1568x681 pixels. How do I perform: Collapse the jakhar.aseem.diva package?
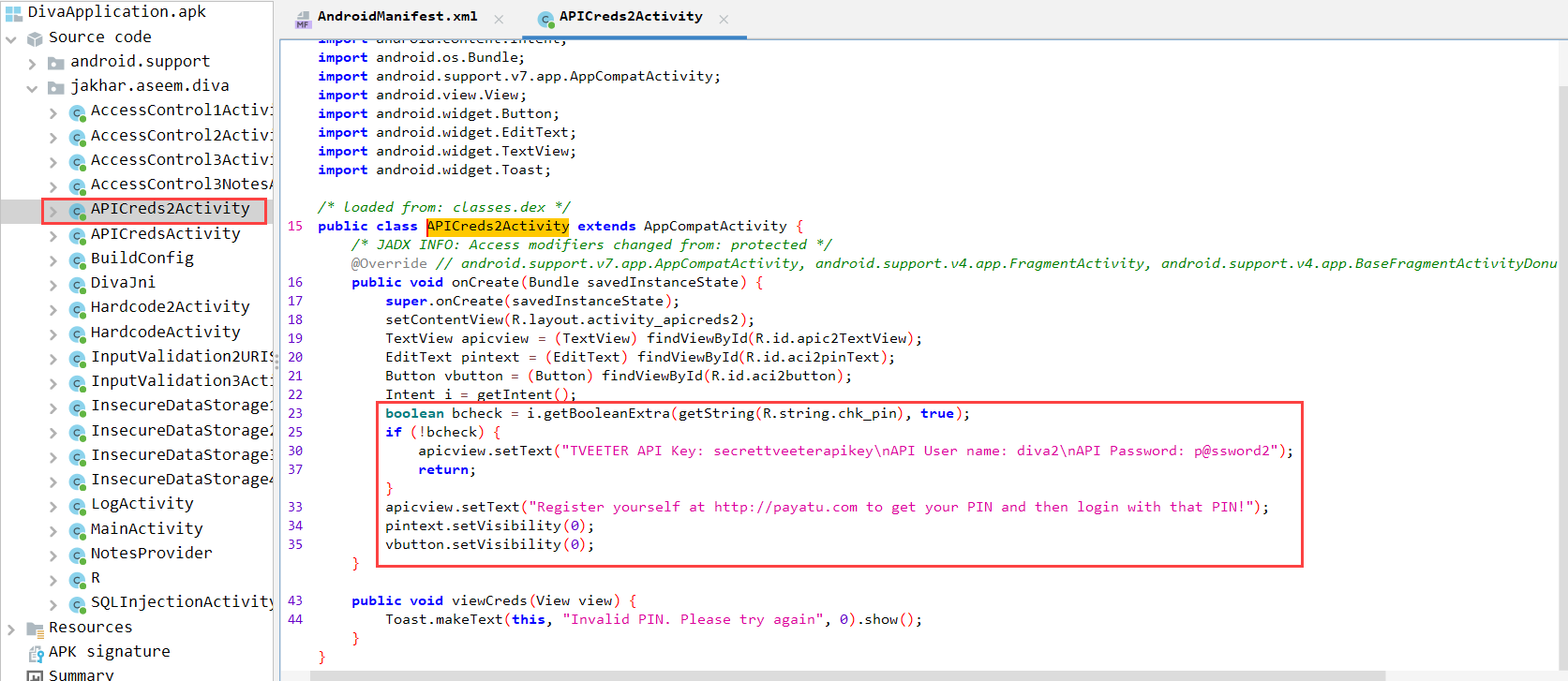[x=33, y=88]
